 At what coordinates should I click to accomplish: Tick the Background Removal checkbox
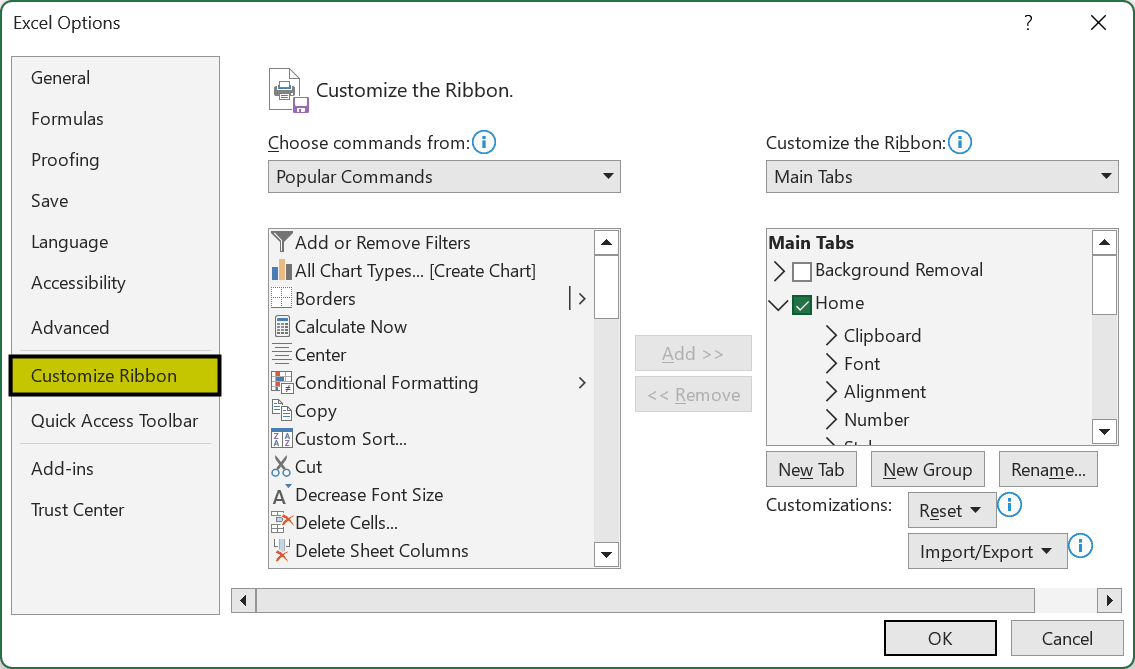[801, 272]
